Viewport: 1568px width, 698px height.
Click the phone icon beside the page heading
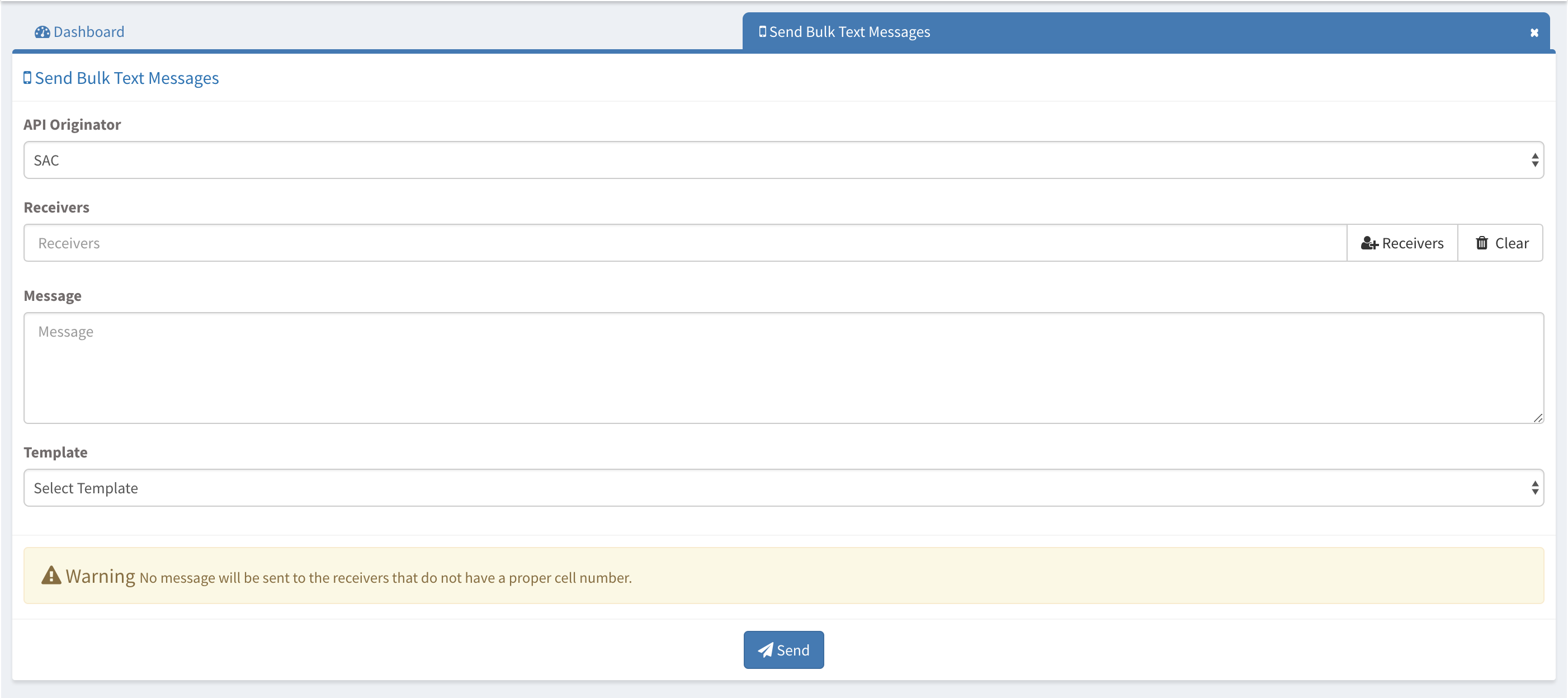pos(27,78)
